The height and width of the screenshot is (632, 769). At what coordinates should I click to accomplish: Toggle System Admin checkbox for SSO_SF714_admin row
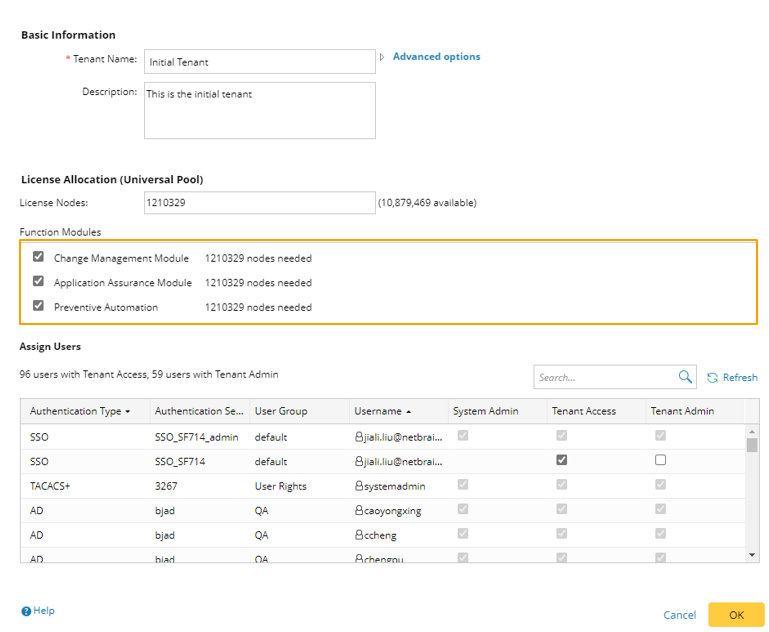point(462,435)
